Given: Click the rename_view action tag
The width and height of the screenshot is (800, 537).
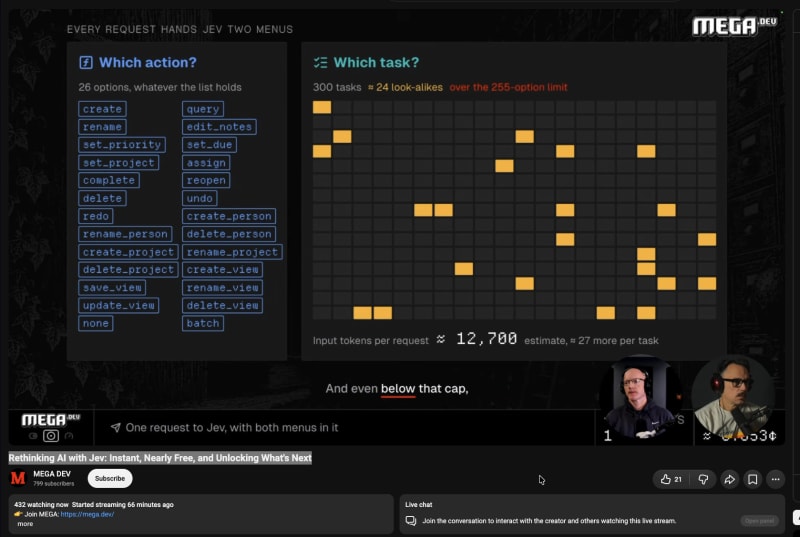Looking at the screenshot, I should click(x=222, y=288).
